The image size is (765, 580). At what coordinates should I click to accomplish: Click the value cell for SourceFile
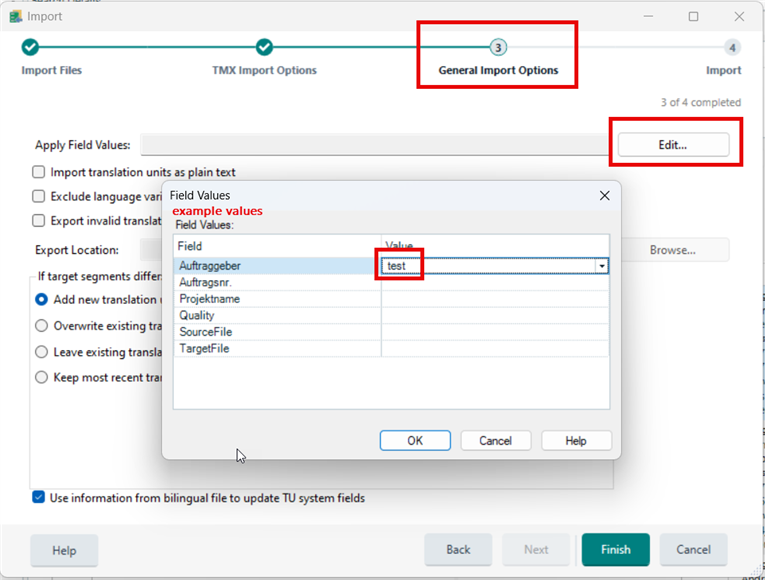(495, 332)
